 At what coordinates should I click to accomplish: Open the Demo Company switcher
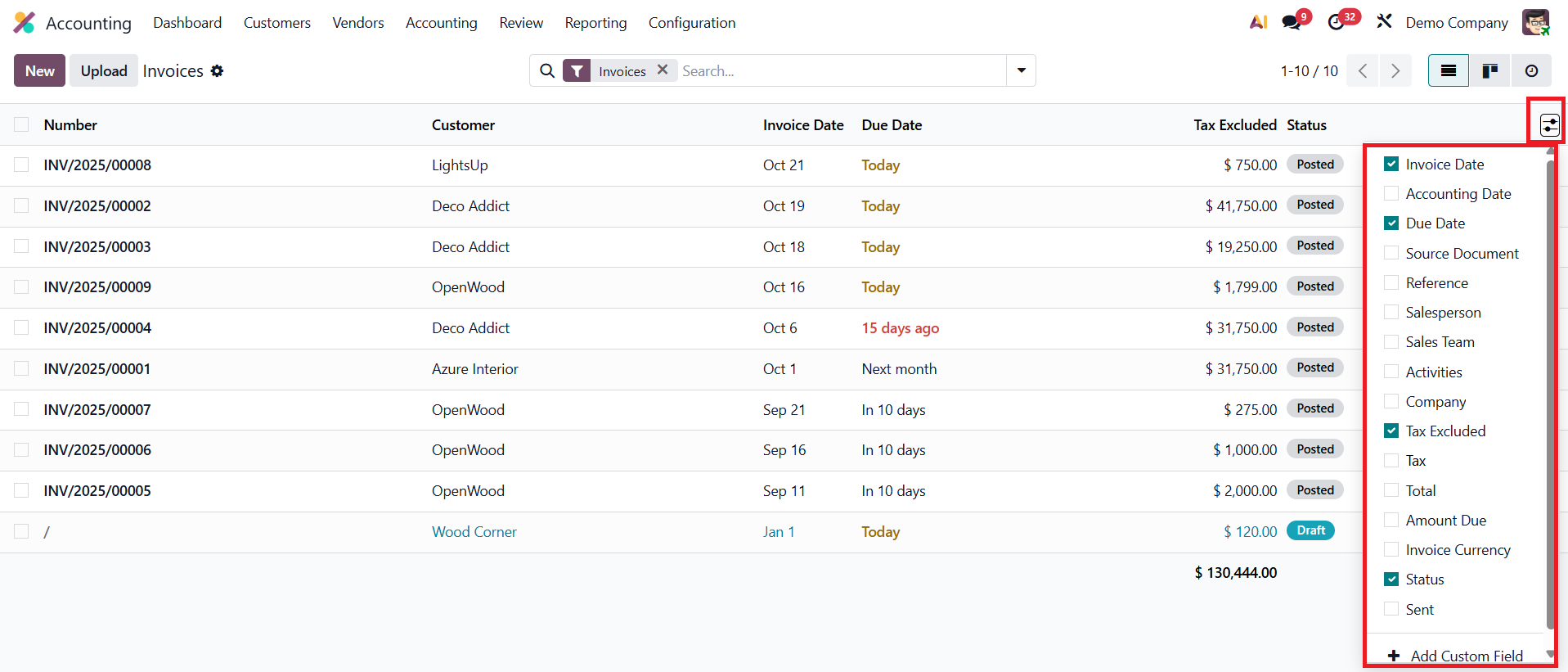coord(1456,23)
